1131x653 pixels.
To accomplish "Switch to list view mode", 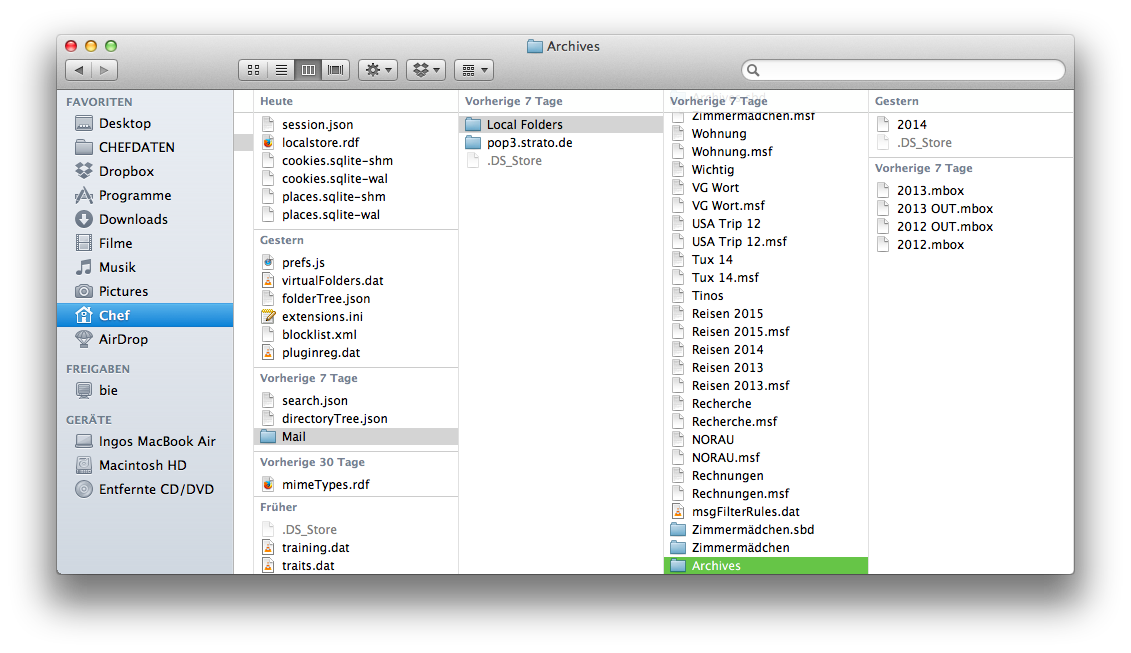I will (x=281, y=70).
